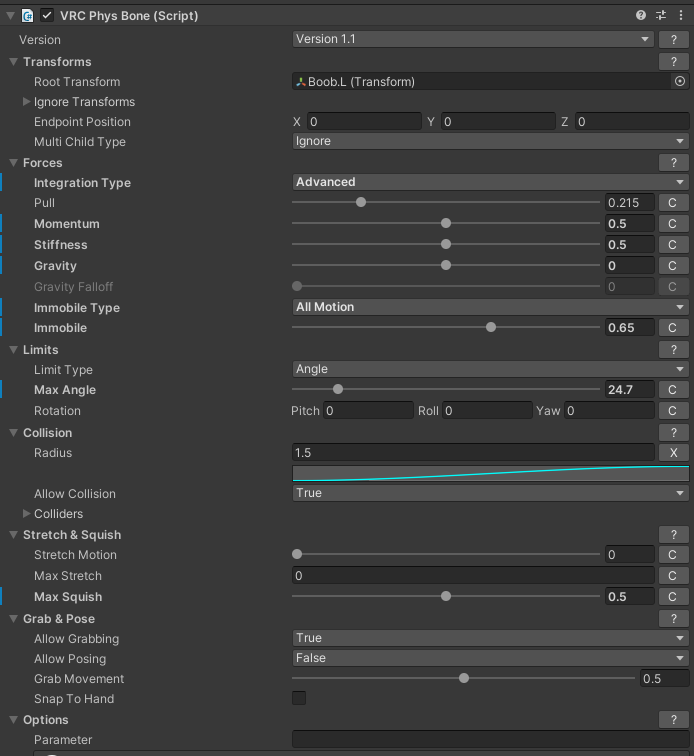Viewport: 694px width, 756px height.
Task: Open the Integration Type Advanced dropdown
Action: click(x=490, y=182)
